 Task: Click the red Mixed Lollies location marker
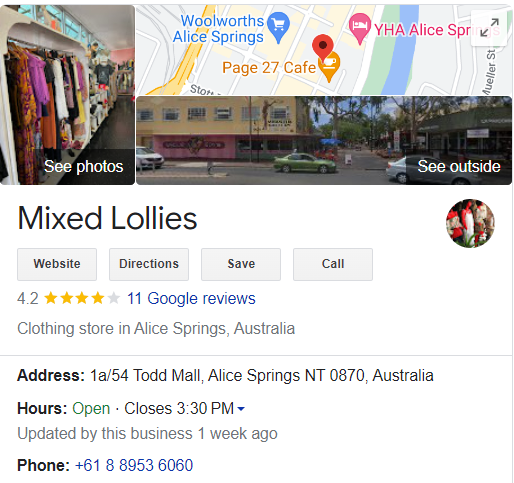coord(323,47)
